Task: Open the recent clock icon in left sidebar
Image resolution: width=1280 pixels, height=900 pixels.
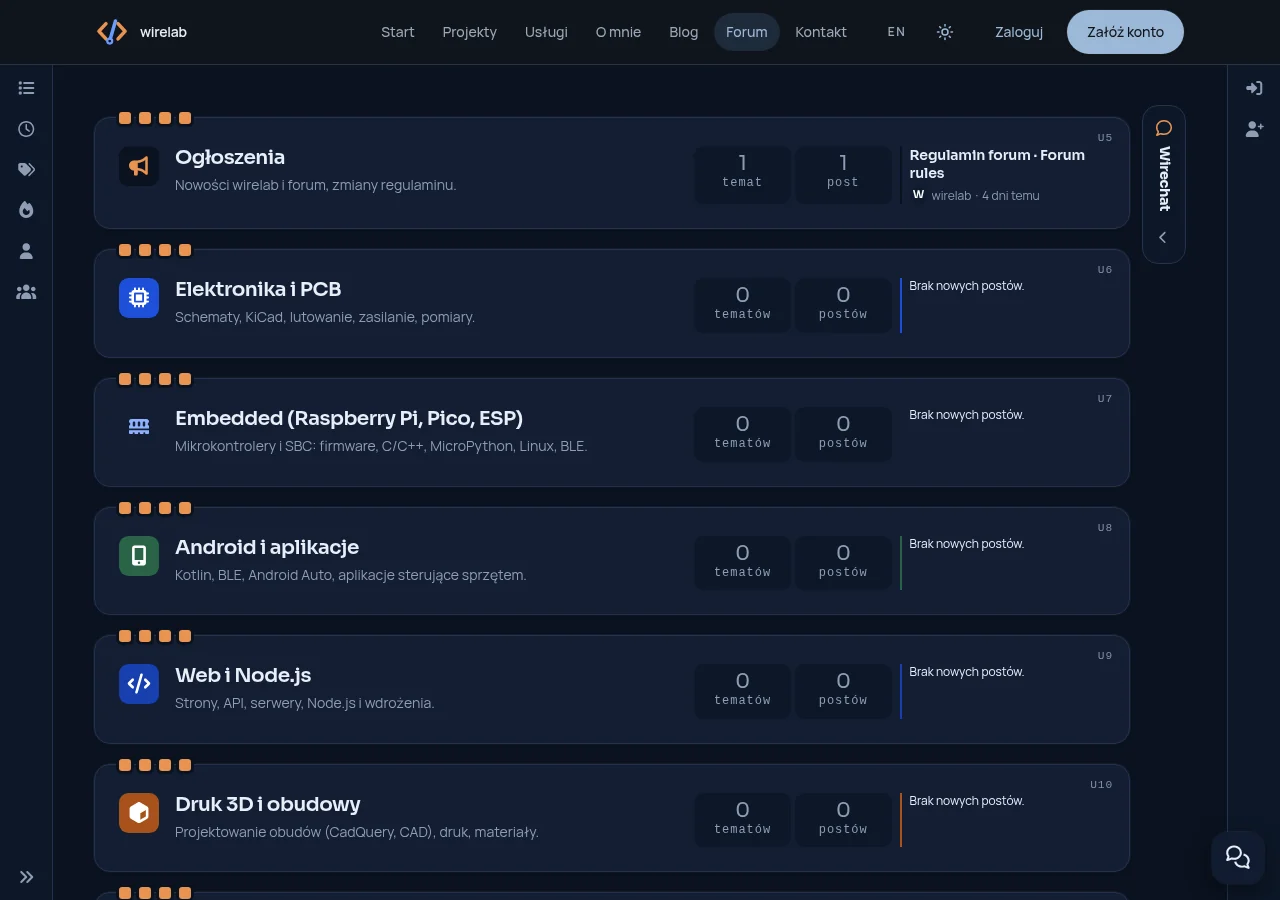Action: [27, 129]
